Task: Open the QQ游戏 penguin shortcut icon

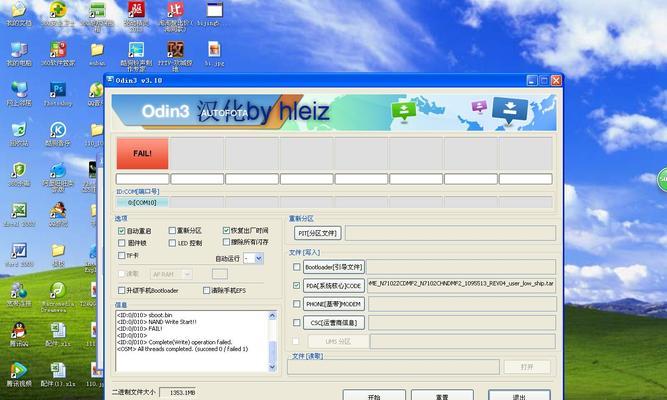Action: coord(58,211)
